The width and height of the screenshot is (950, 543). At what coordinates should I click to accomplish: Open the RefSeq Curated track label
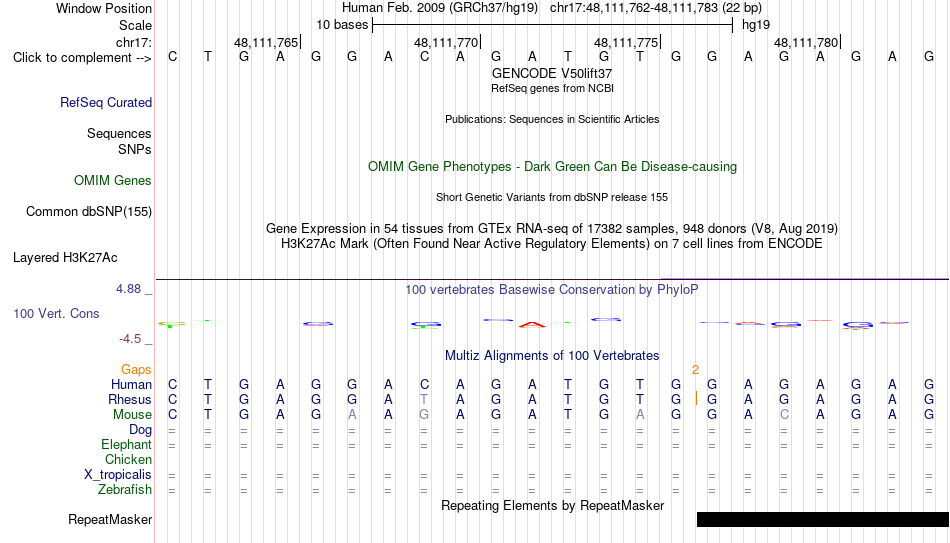(106, 102)
